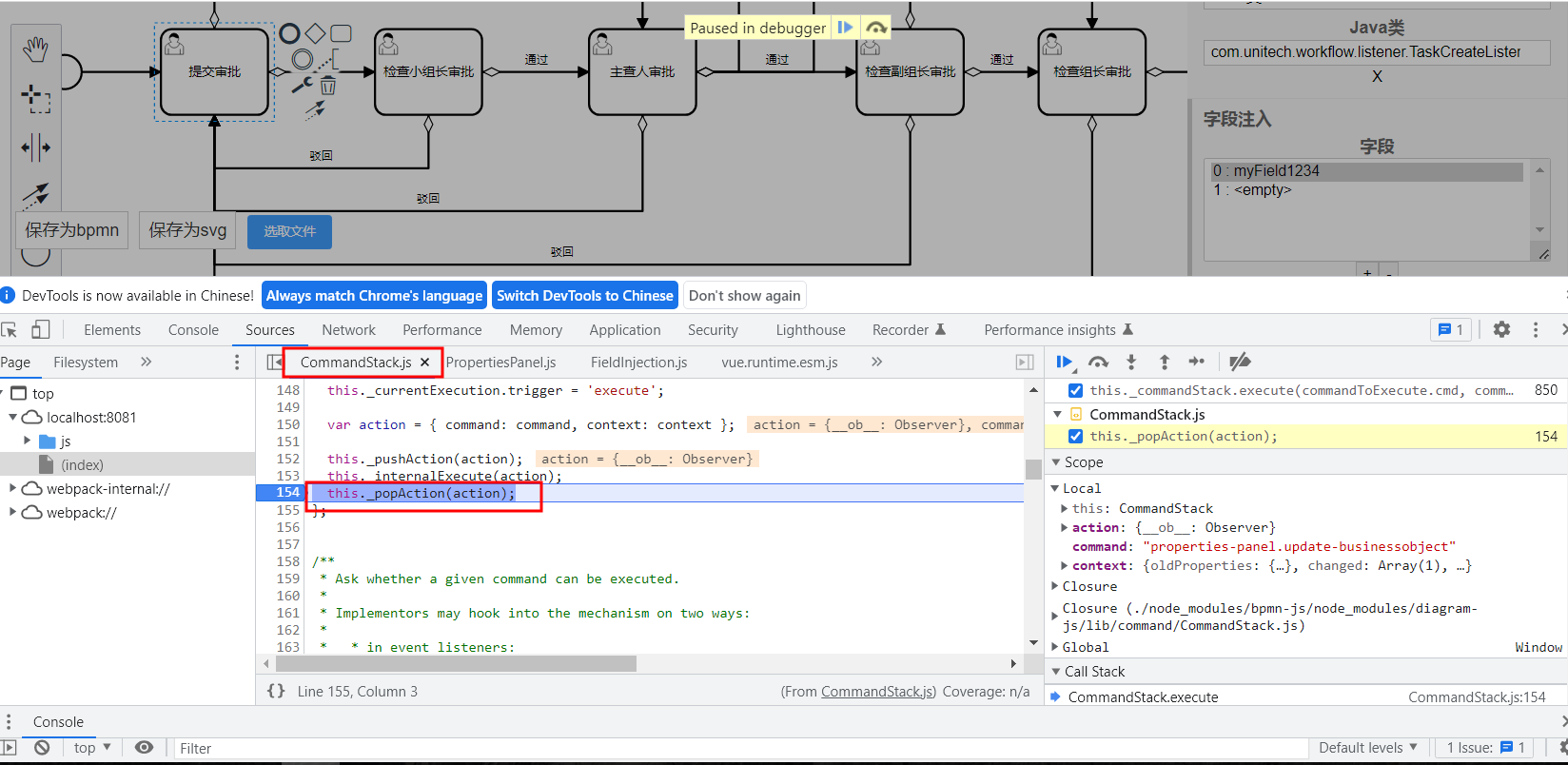The image size is (1568, 765).
Task: Open the Application tab
Action: coord(624,329)
